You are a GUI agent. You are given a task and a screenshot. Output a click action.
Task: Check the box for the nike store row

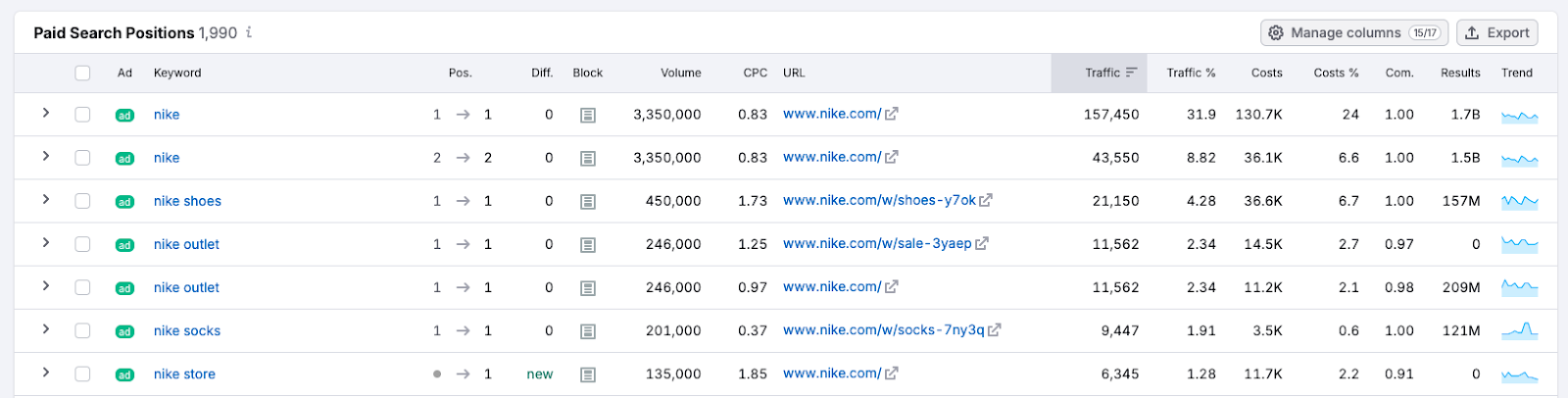[x=82, y=373]
